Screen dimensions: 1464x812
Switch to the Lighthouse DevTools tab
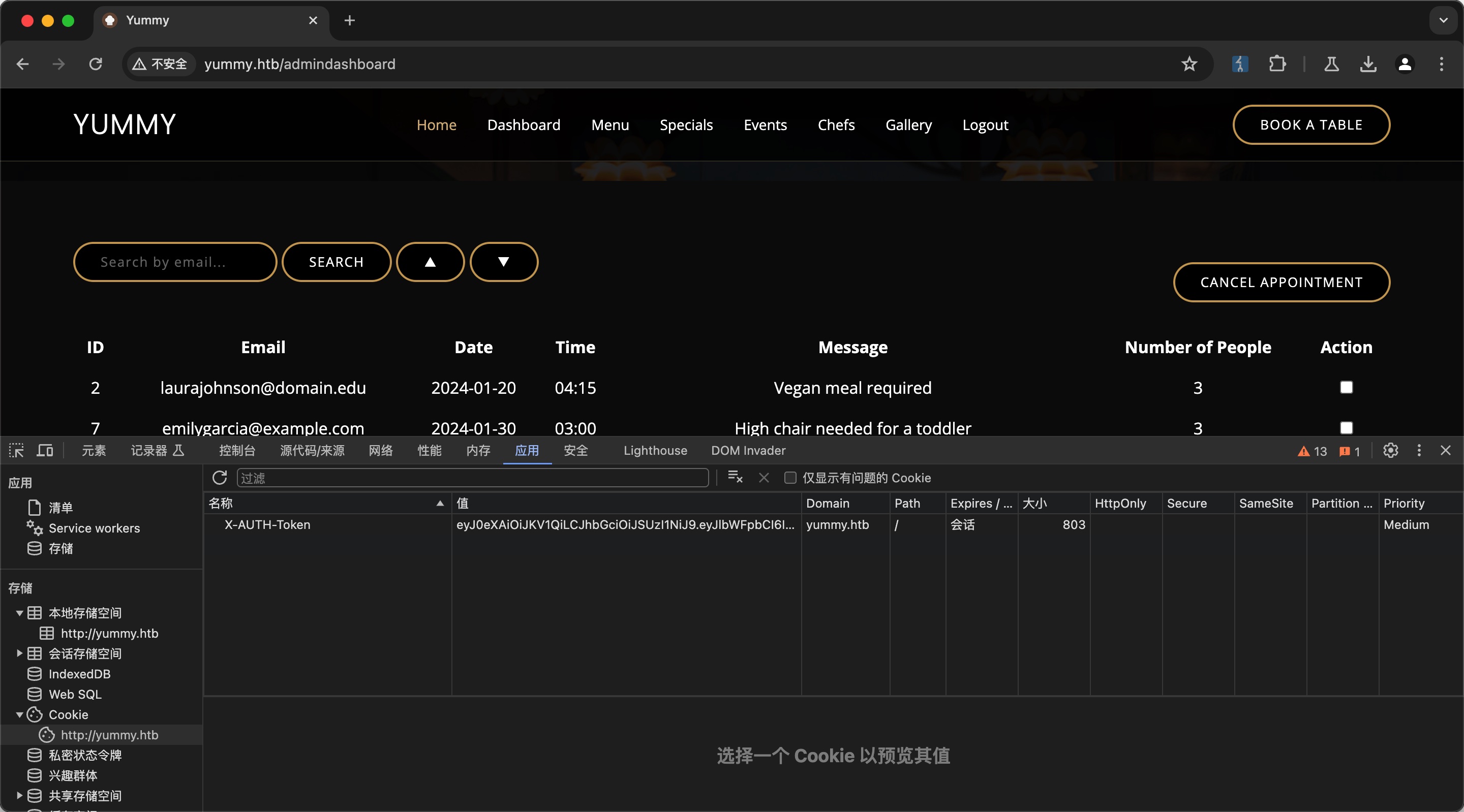(655, 451)
